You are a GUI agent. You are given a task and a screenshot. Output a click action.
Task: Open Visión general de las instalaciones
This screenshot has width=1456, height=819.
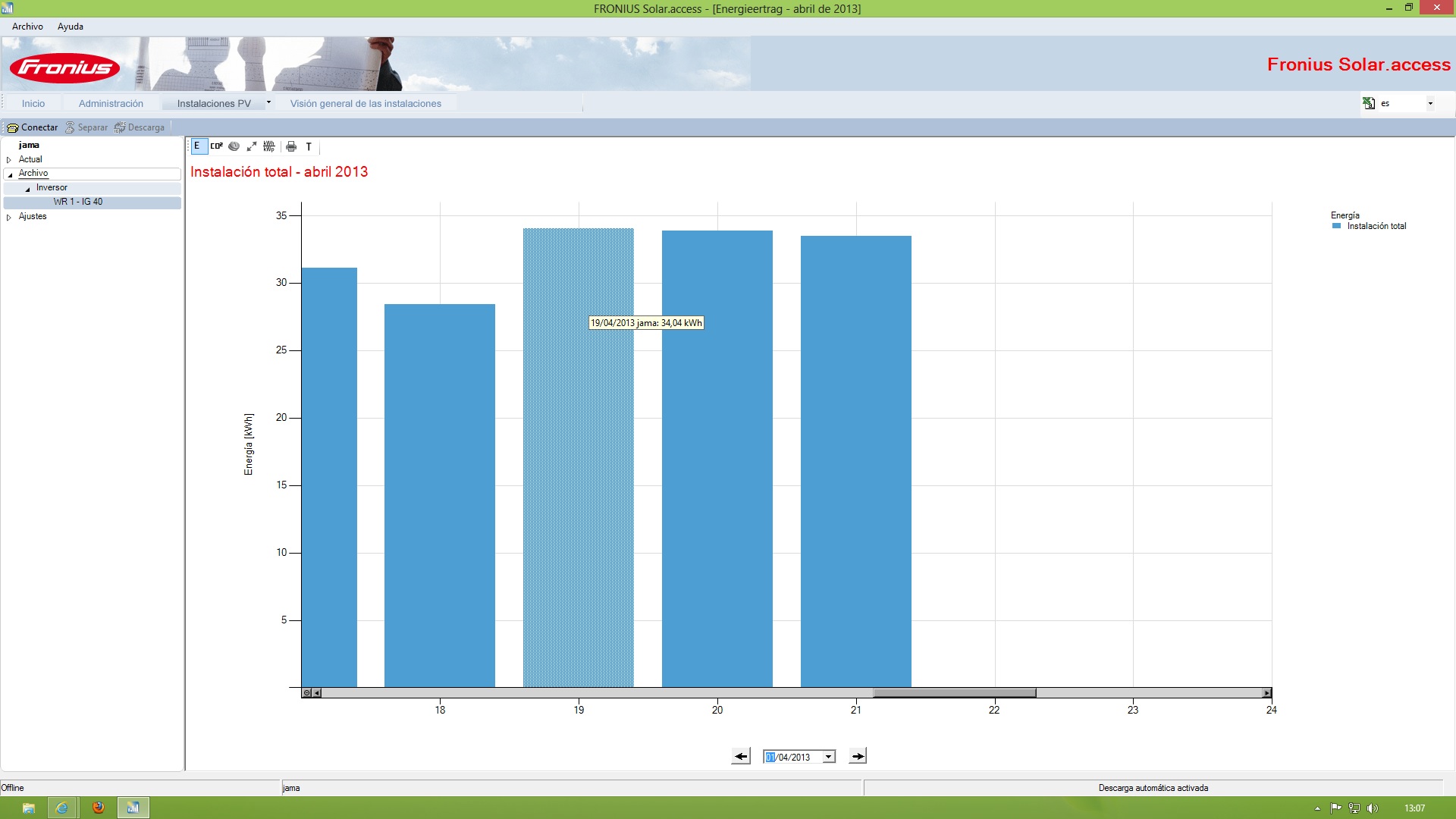pyautogui.click(x=366, y=104)
